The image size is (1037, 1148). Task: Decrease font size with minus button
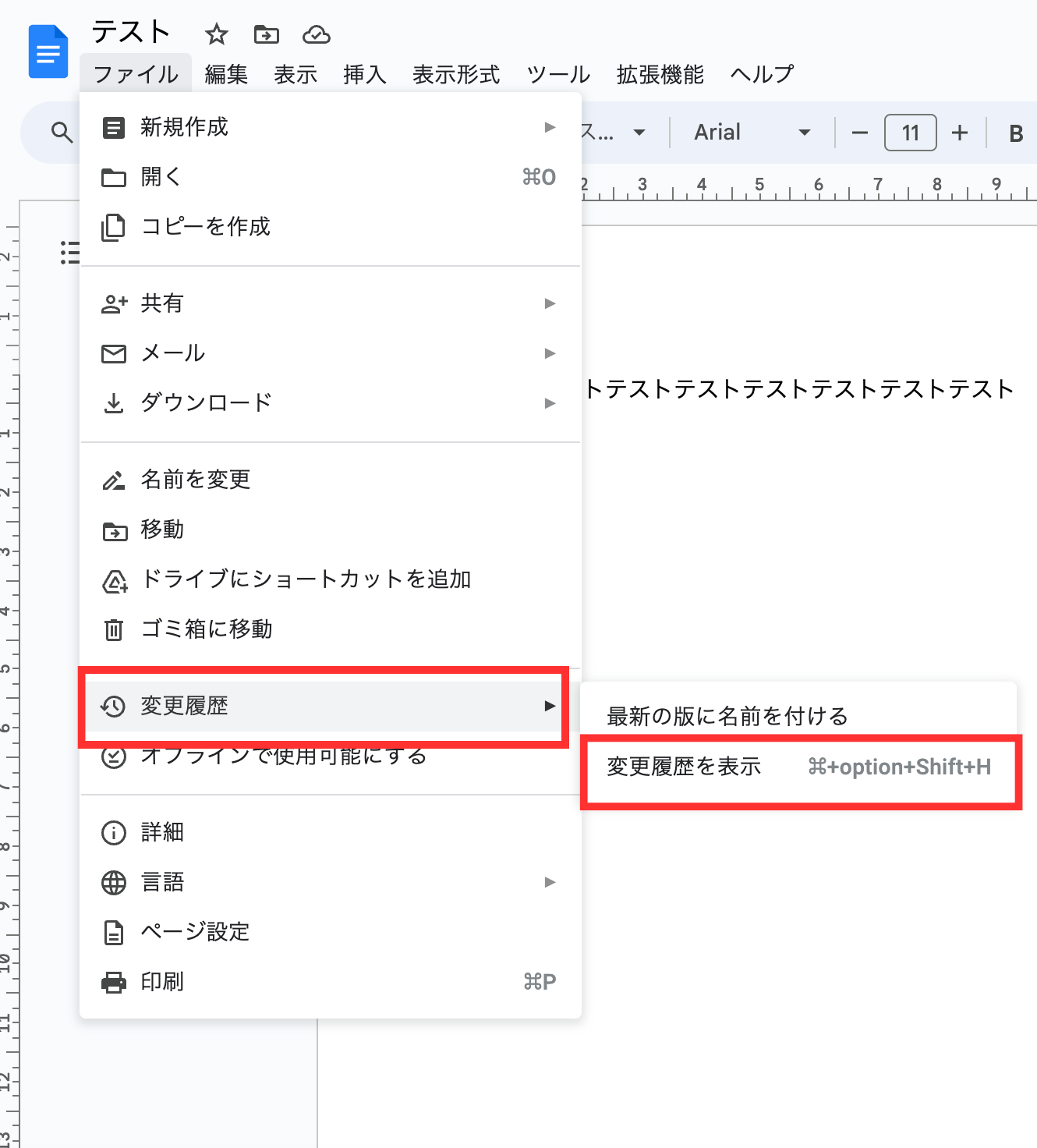point(860,133)
